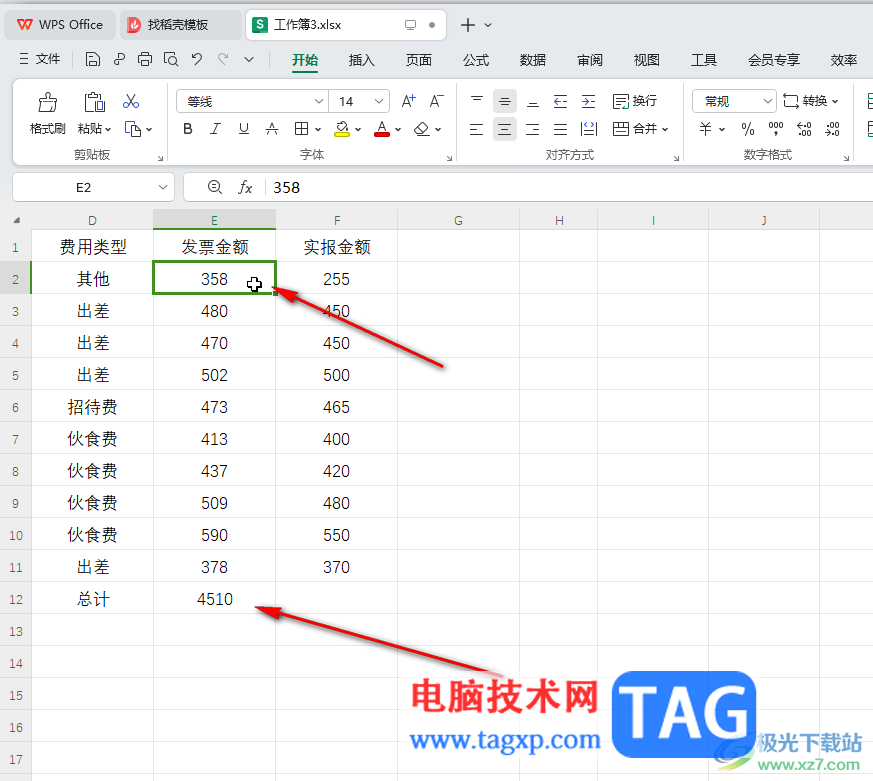This screenshot has height=781, width=873.
Task: Decrease indent of cell content
Action: click(x=560, y=101)
